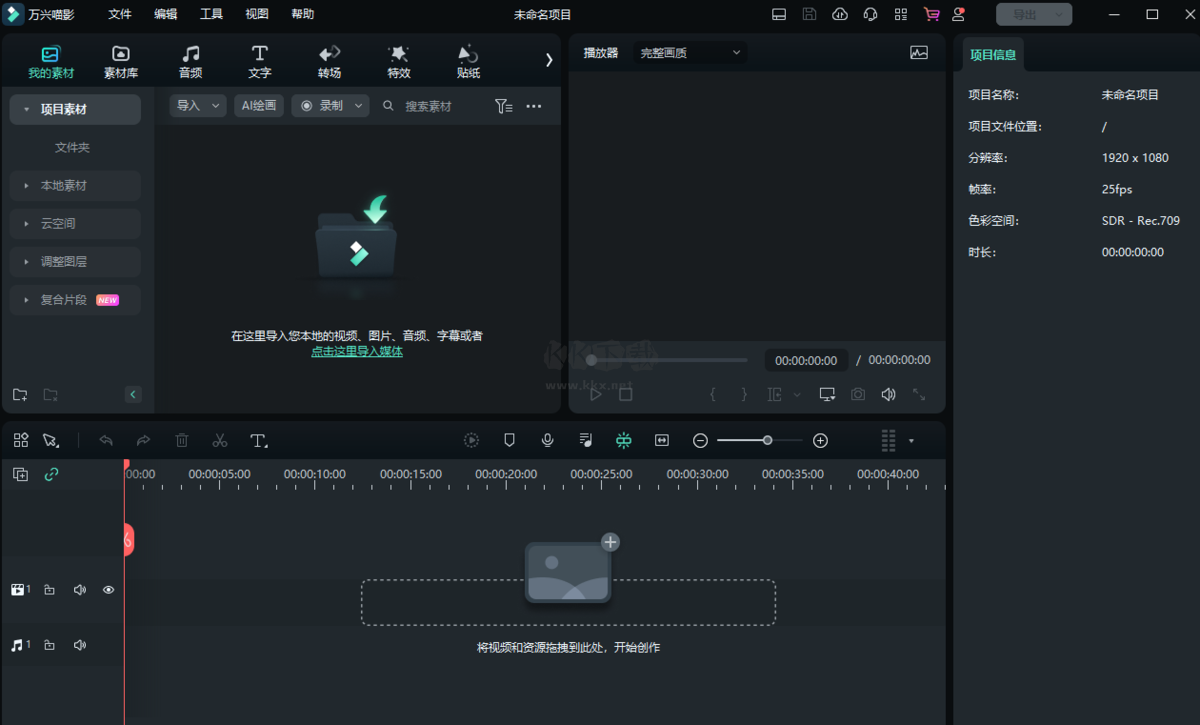The image size is (1200, 725).
Task: Click the timeline marker shield icon
Action: tap(509, 440)
